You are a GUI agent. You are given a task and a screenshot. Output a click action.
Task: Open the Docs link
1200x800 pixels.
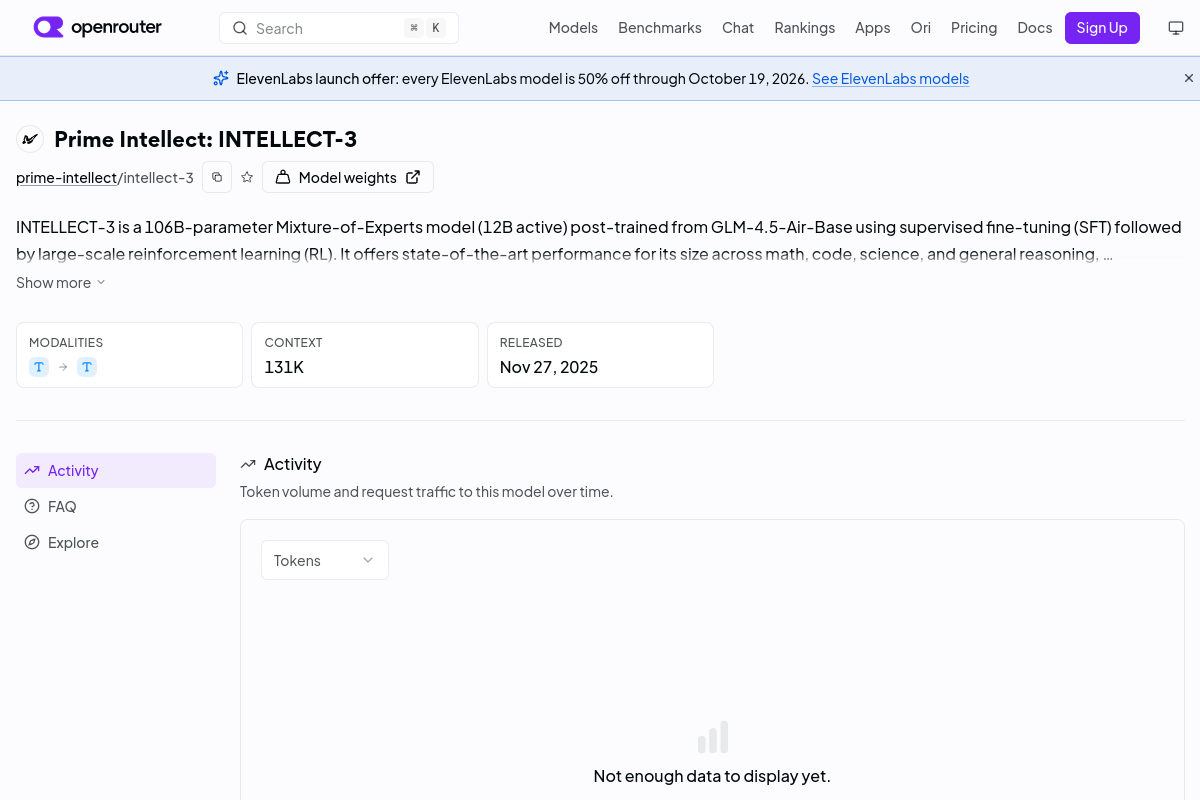point(1035,28)
